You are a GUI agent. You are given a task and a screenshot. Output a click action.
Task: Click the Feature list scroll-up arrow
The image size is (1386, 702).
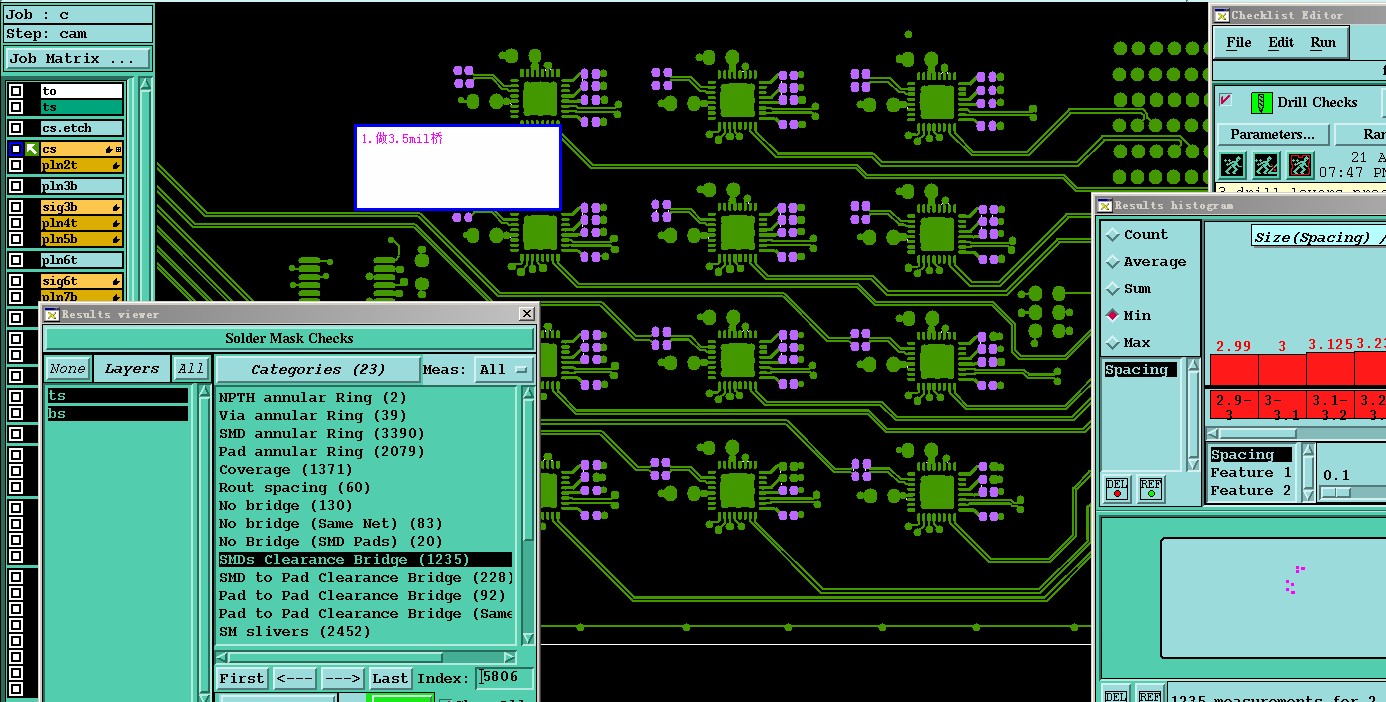pos(1308,452)
